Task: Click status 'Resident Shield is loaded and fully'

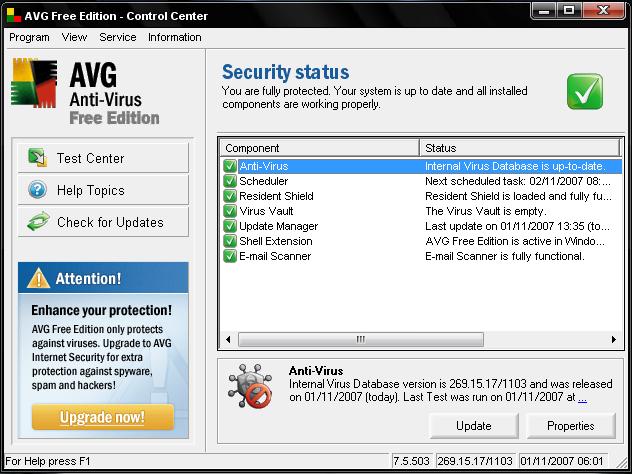Action: (x=518, y=196)
